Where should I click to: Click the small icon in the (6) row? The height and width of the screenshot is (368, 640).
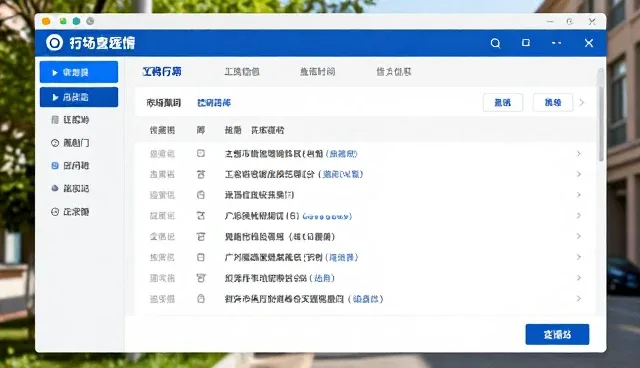[201, 215]
